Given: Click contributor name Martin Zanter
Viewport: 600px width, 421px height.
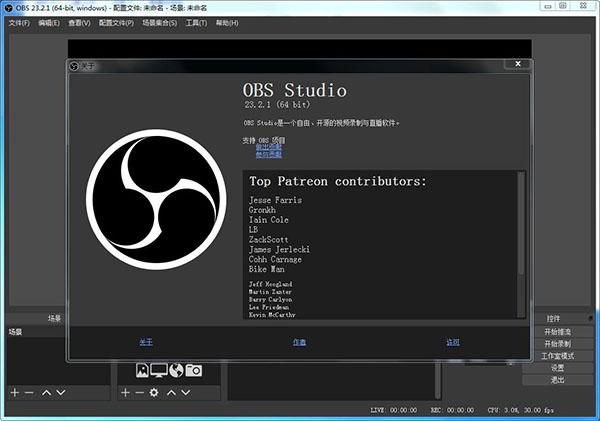Looking at the screenshot, I should [270, 292].
